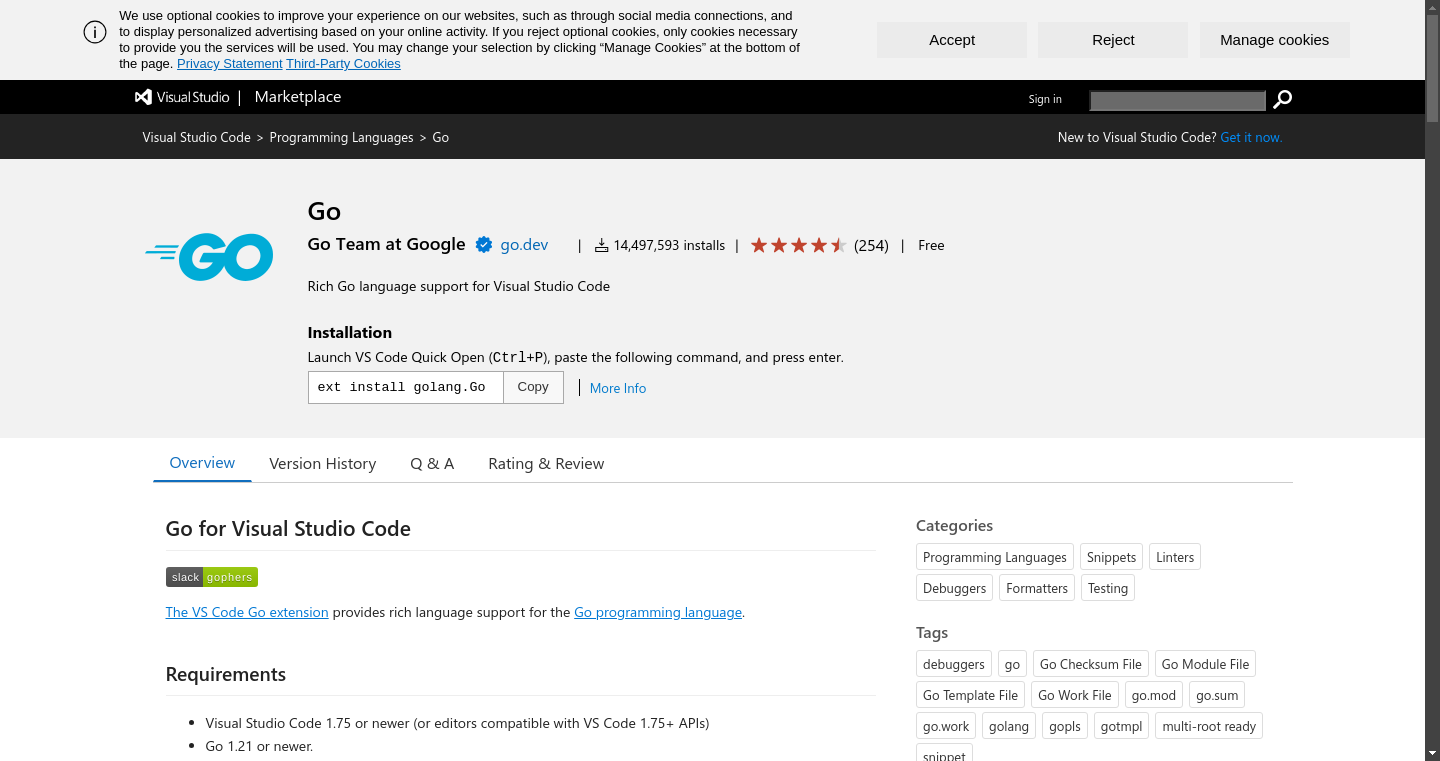Click the page vertical scrollbar thumb
Viewport: 1440px width, 761px height.
(x=1432, y=70)
